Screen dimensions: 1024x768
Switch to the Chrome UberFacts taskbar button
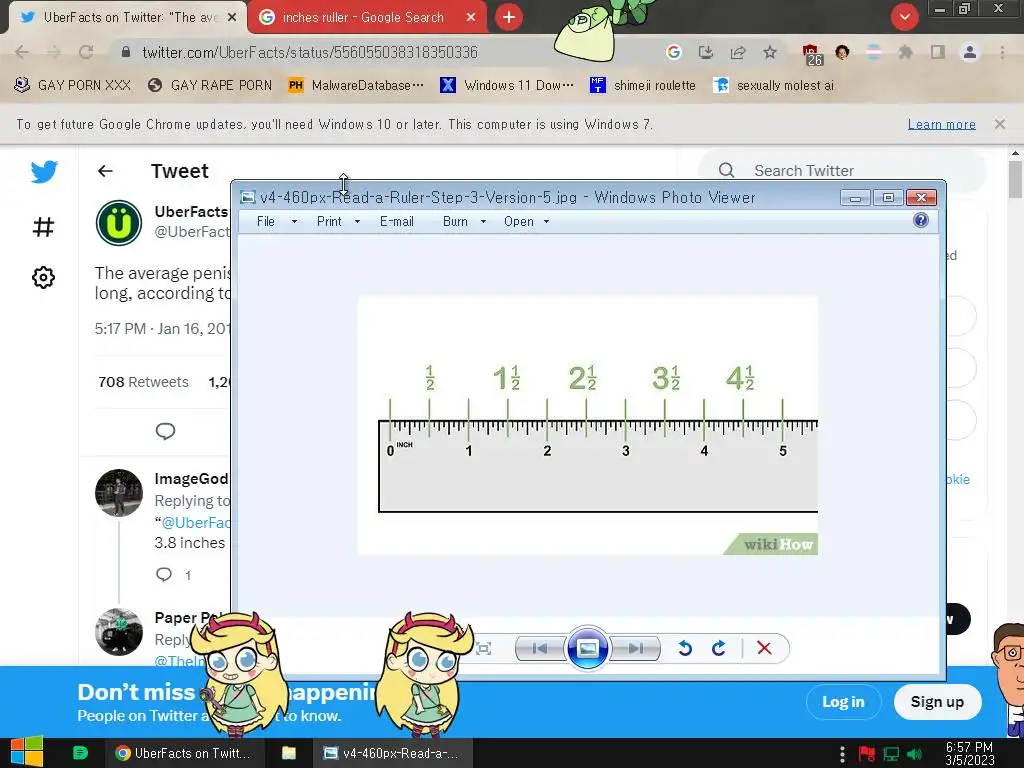[184, 753]
